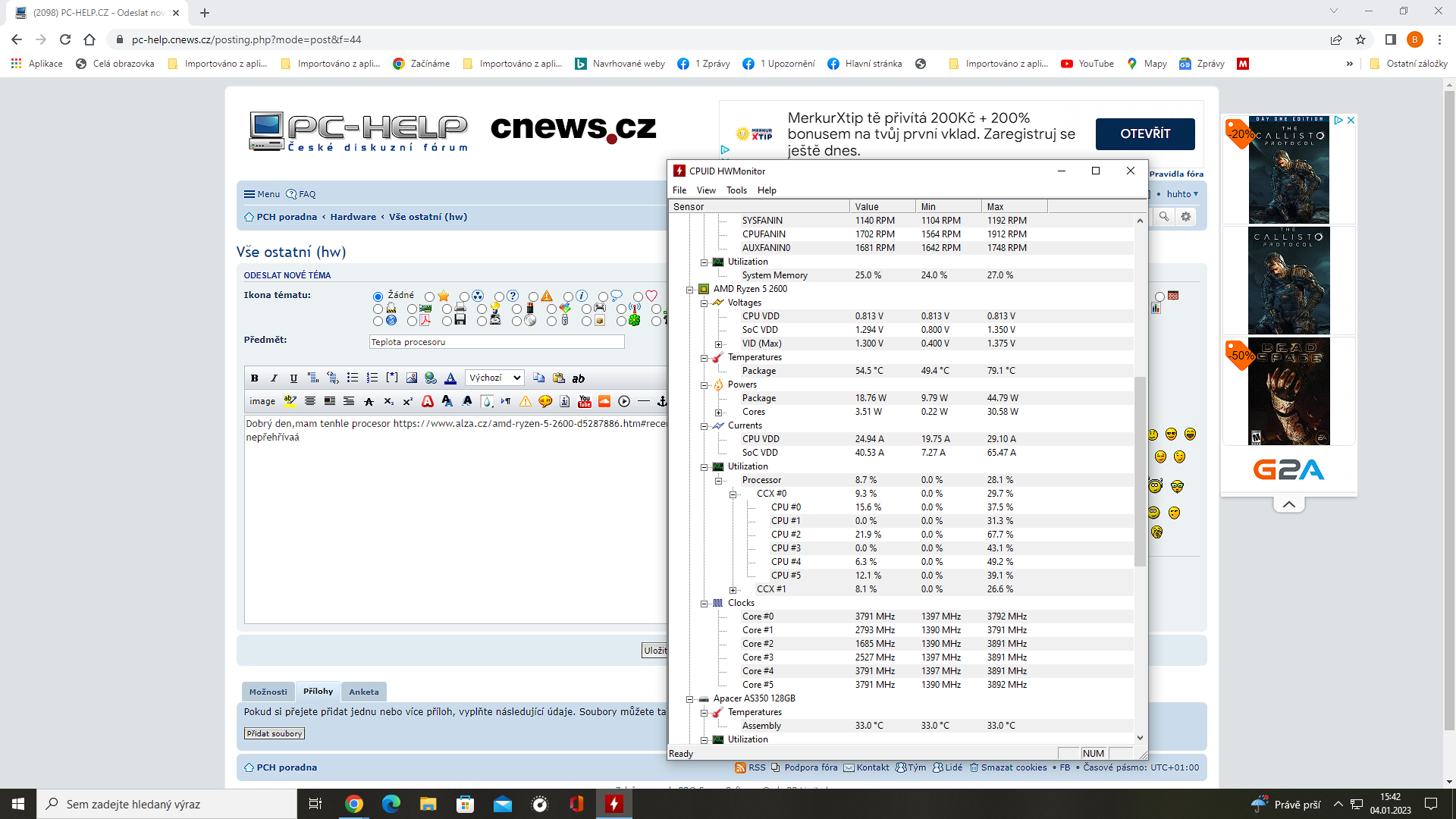Viewport: 1456px width, 819px height.
Task: Switch to the Anketa tab
Action: 363,692
